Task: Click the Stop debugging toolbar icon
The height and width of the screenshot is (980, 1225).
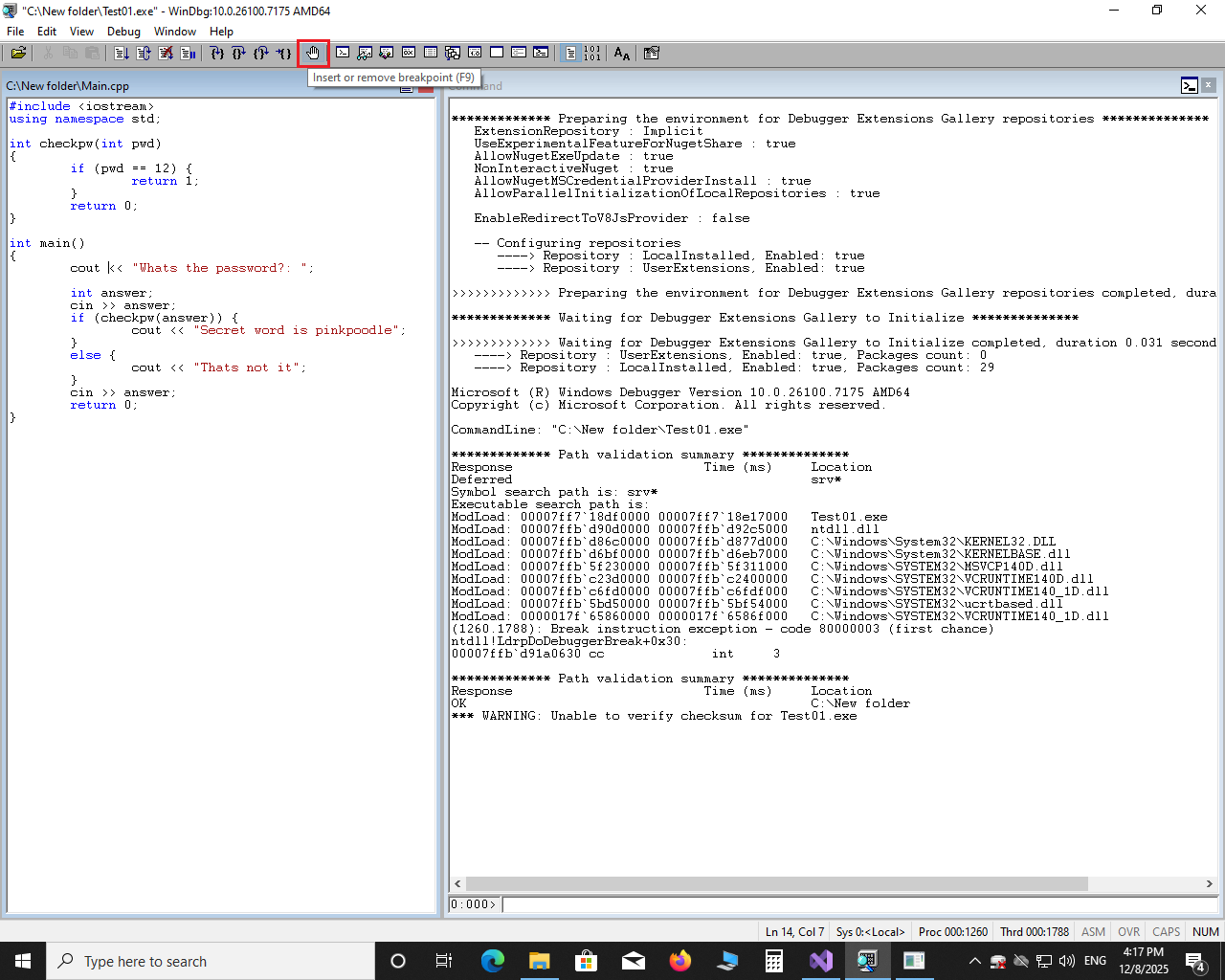Action: pos(166,54)
